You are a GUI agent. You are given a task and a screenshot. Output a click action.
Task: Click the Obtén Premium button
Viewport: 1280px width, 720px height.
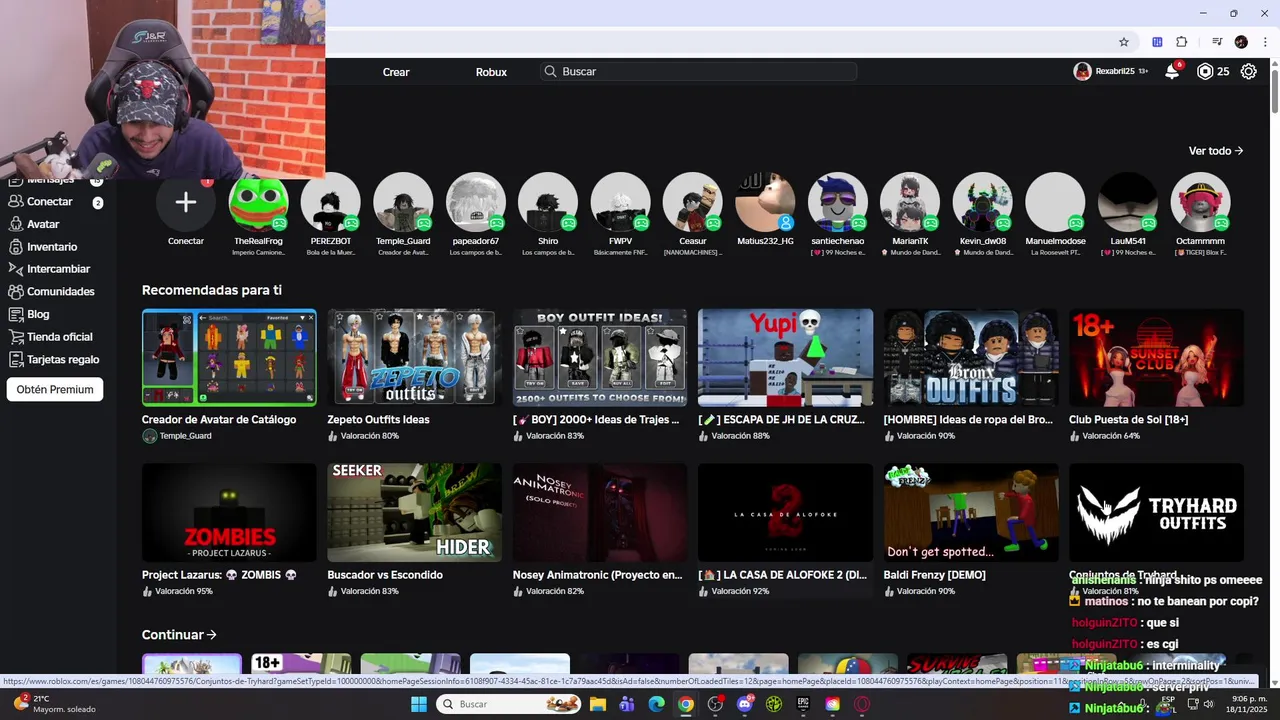click(55, 390)
